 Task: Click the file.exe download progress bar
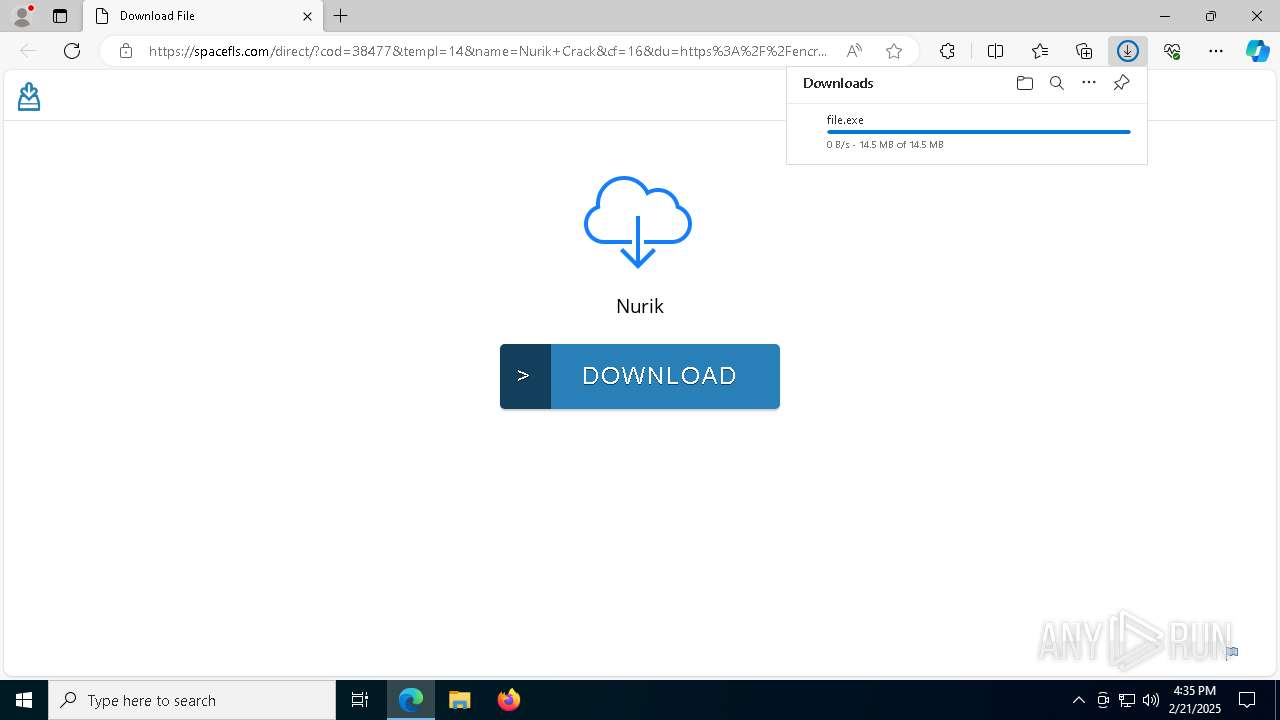[x=978, y=132]
